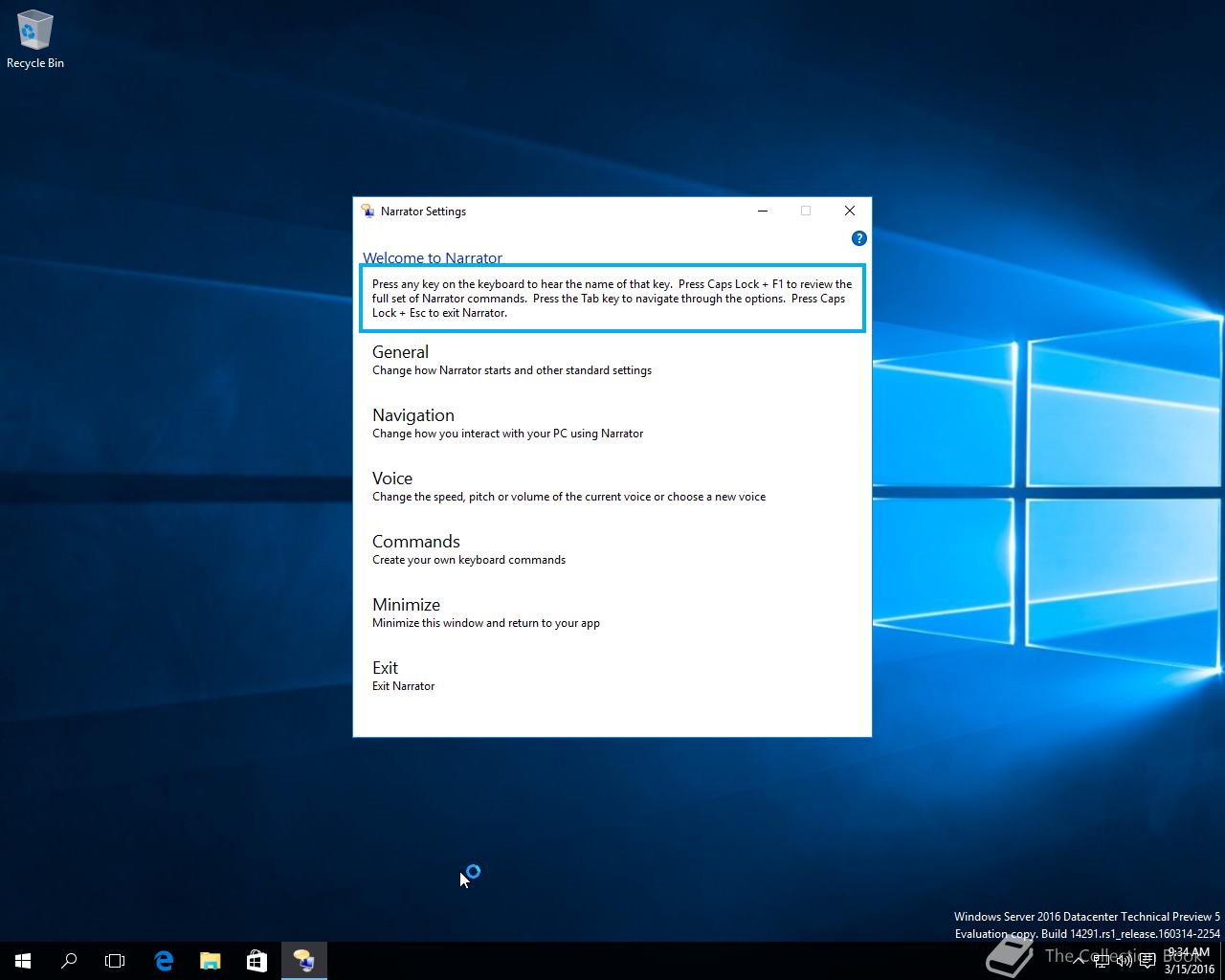Image resolution: width=1225 pixels, height=980 pixels.
Task: Open taskbar search magnifier
Action: [x=69, y=961]
